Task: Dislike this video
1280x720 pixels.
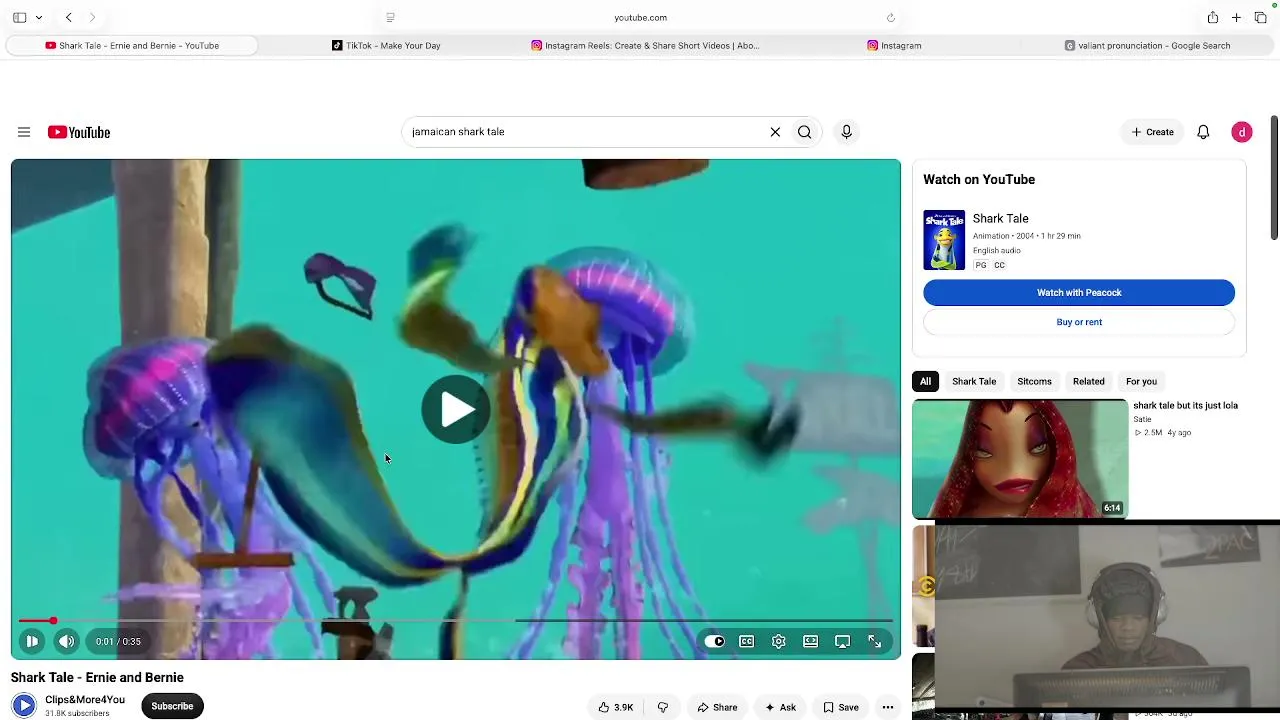Action: [662, 707]
